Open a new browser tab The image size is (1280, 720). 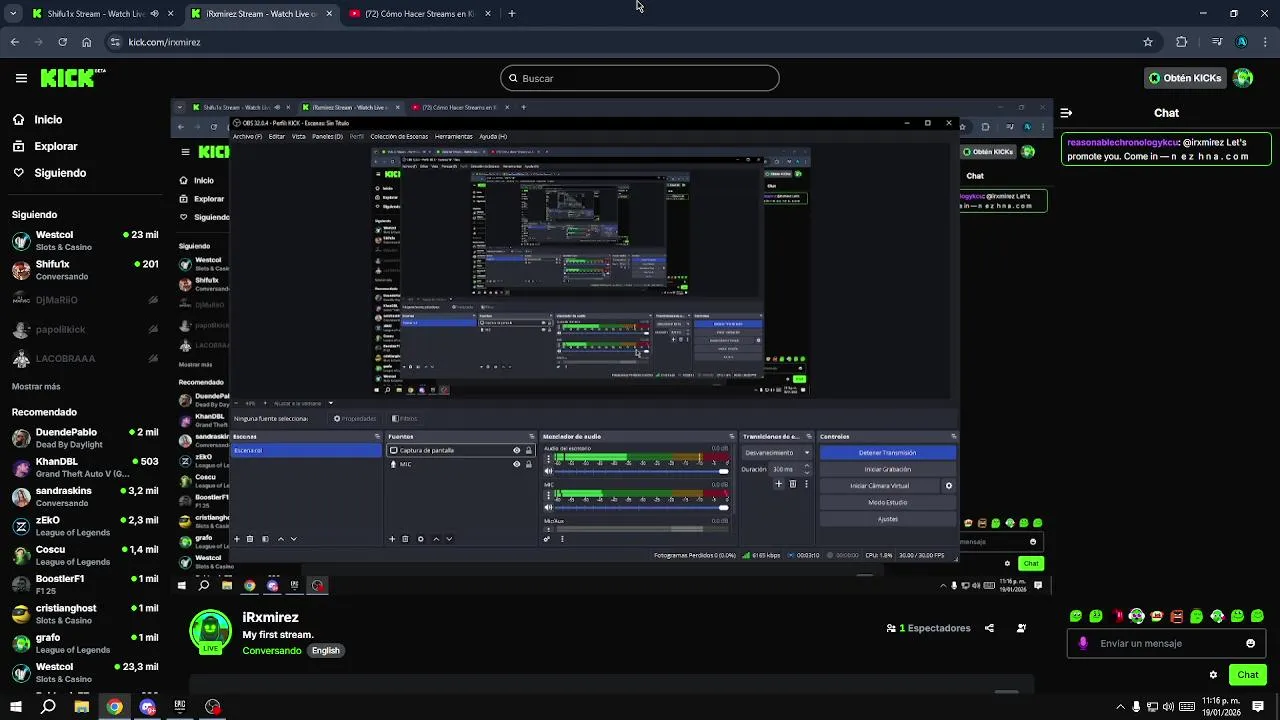511,14
